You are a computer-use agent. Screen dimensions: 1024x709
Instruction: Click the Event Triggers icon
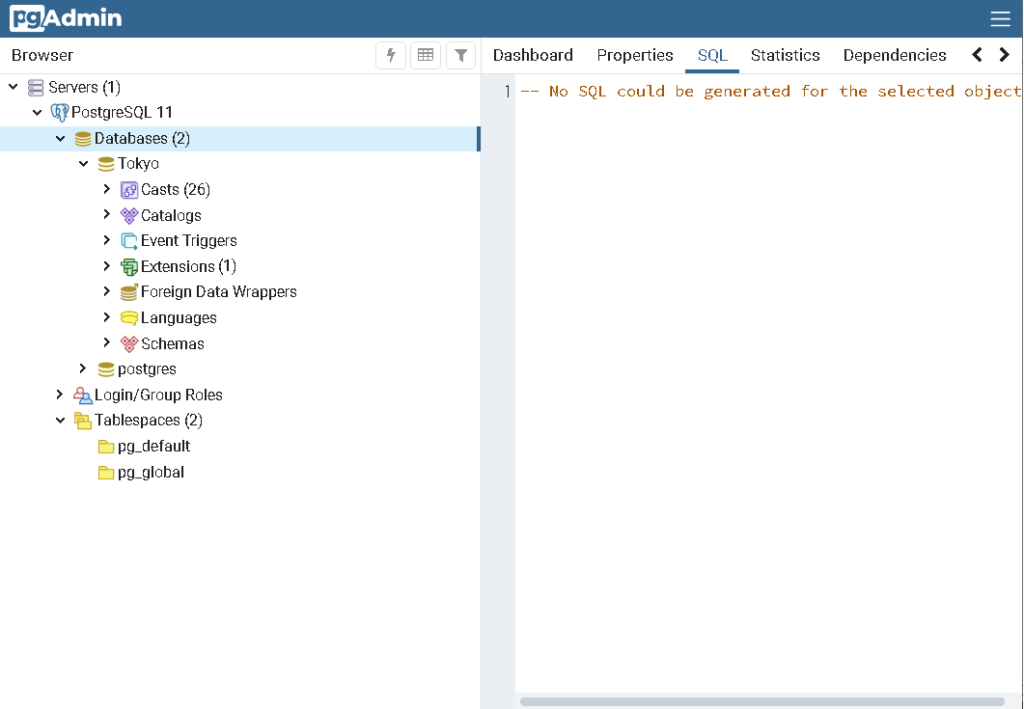coord(129,240)
